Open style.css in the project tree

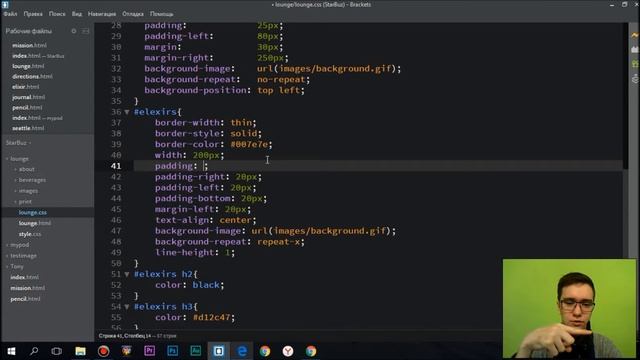coord(30,234)
